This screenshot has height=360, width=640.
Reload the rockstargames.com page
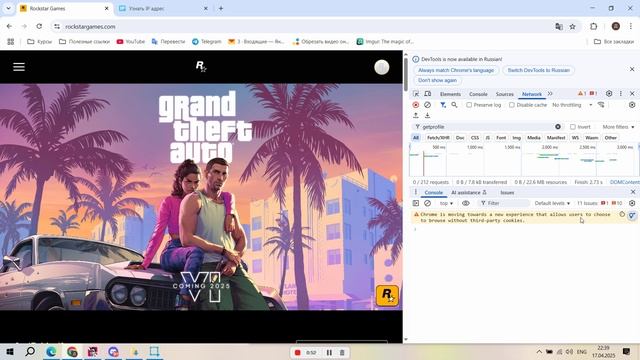(39, 27)
